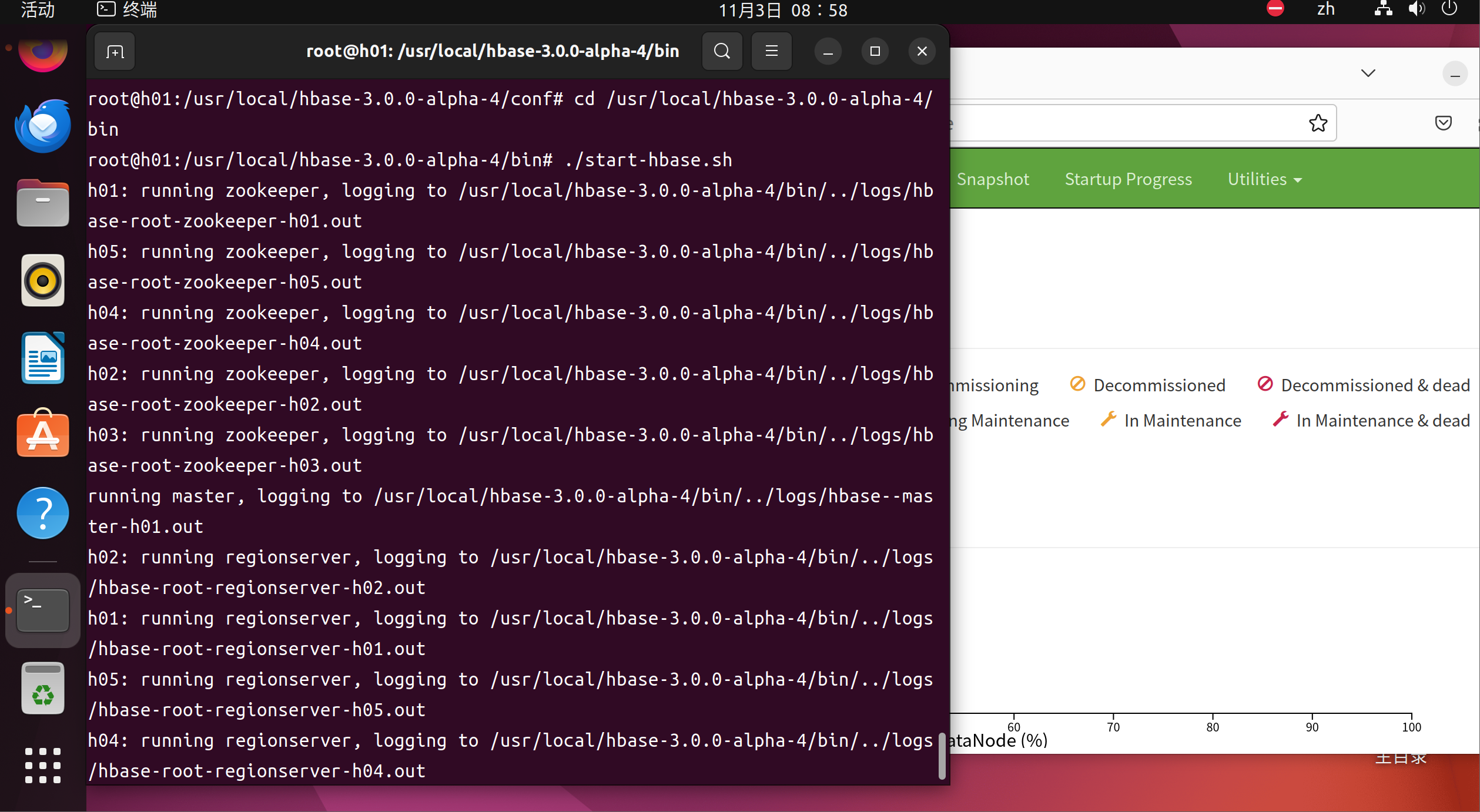Open Ubuntu Software store
The height and width of the screenshot is (812, 1480).
click(x=43, y=435)
